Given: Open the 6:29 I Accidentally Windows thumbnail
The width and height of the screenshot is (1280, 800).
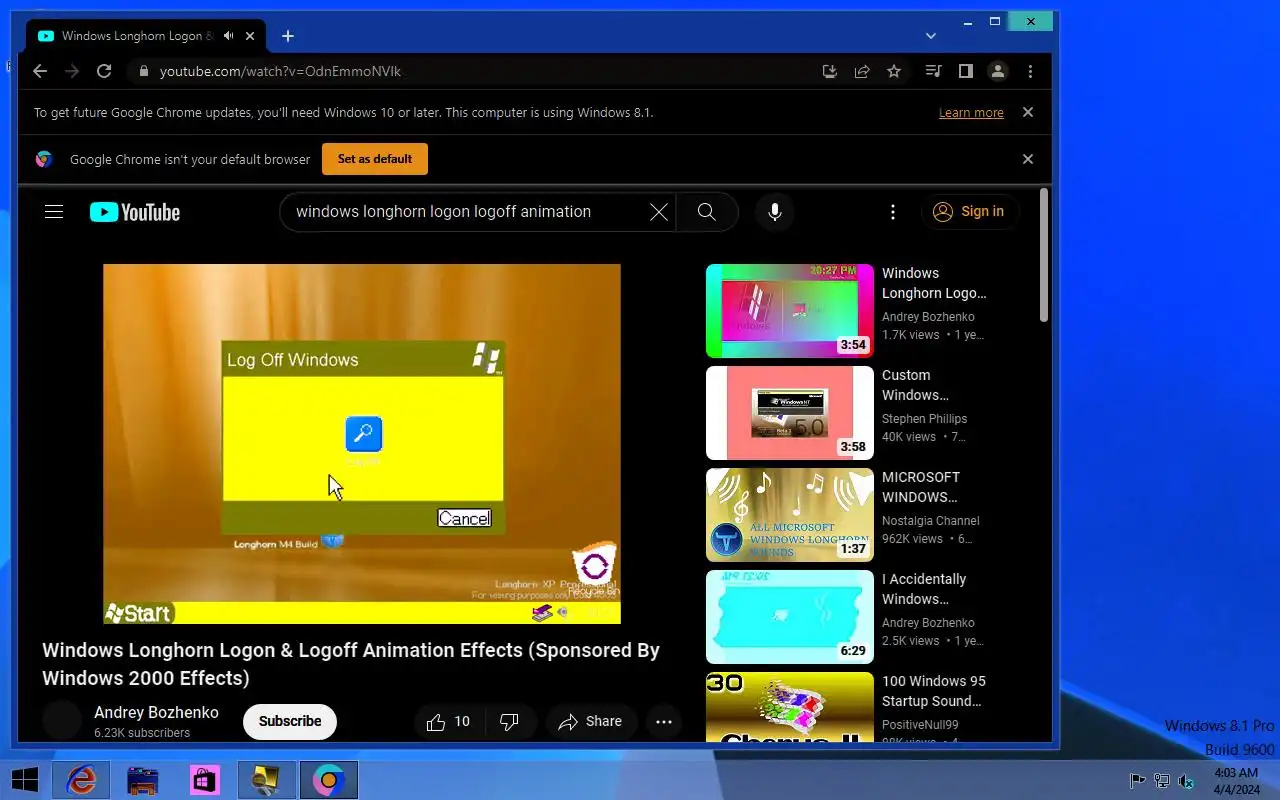Looking at the screenshot, I should (790, 617).
